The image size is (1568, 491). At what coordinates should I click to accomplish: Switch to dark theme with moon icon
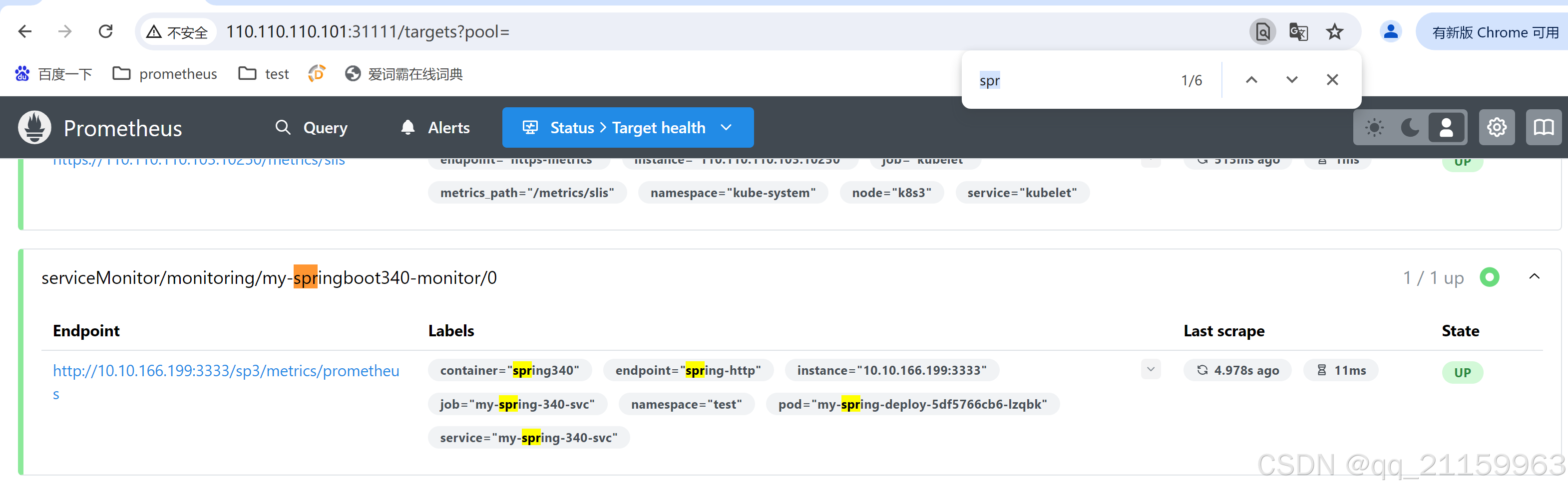coord(1410,128)
